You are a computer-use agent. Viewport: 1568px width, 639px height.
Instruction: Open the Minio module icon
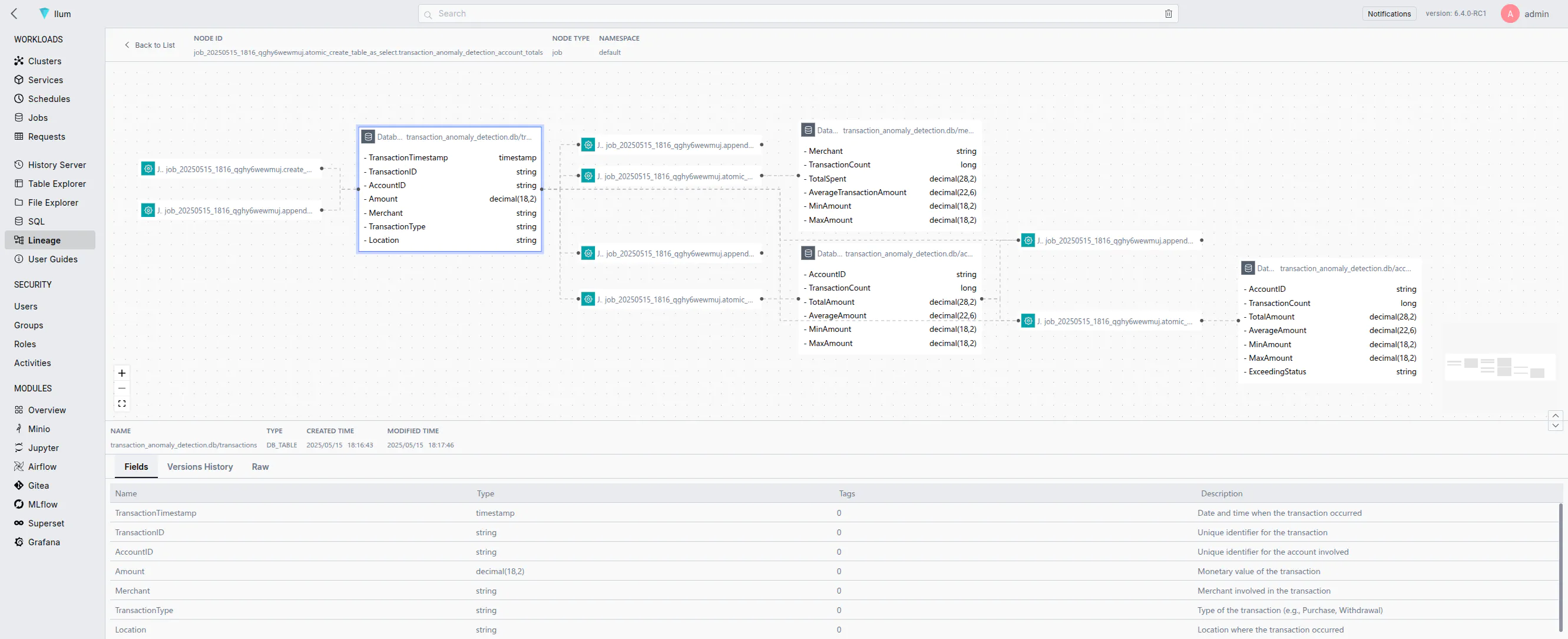pos(19,429)
